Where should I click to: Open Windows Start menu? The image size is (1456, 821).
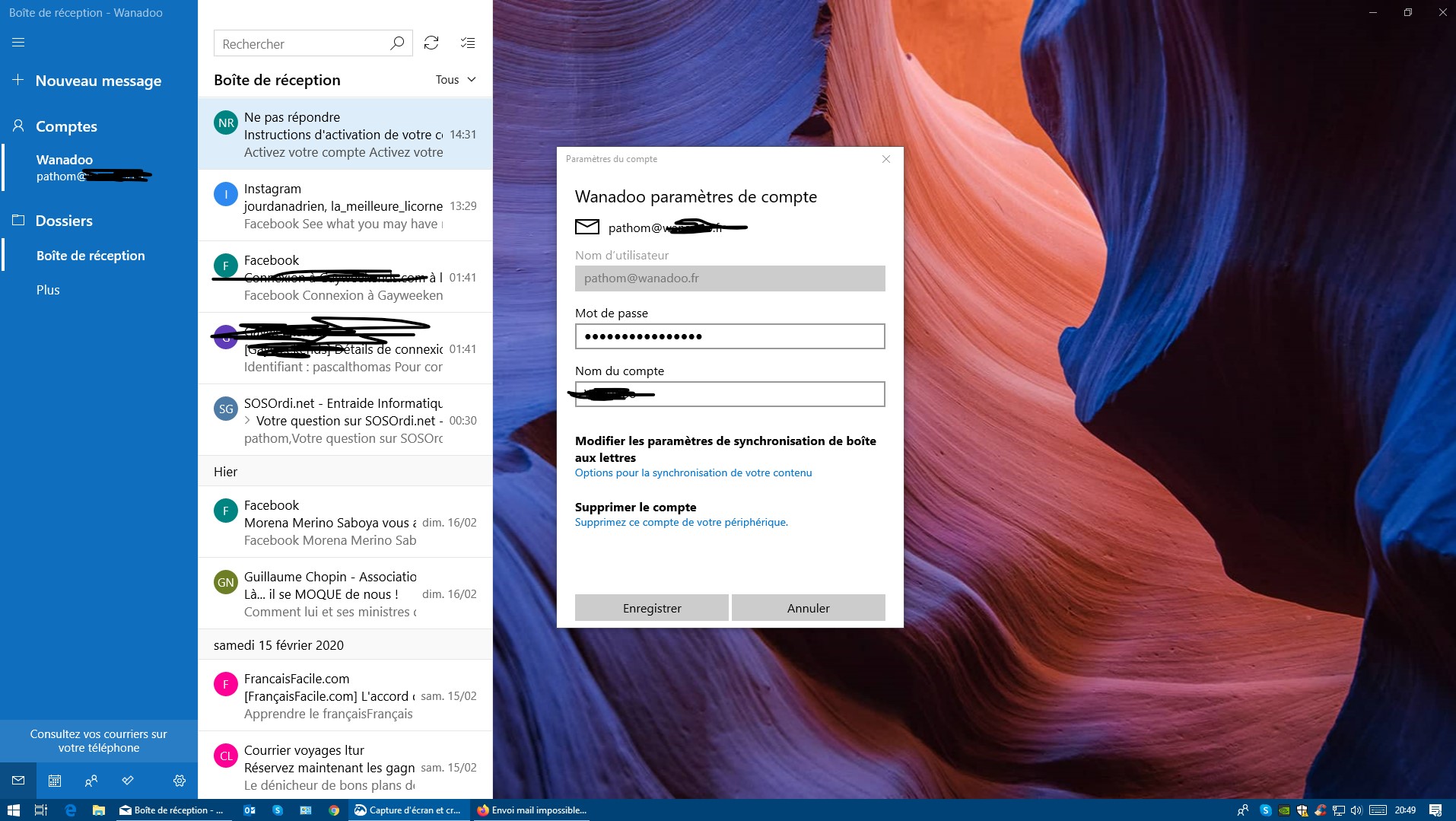click(13, 810)
